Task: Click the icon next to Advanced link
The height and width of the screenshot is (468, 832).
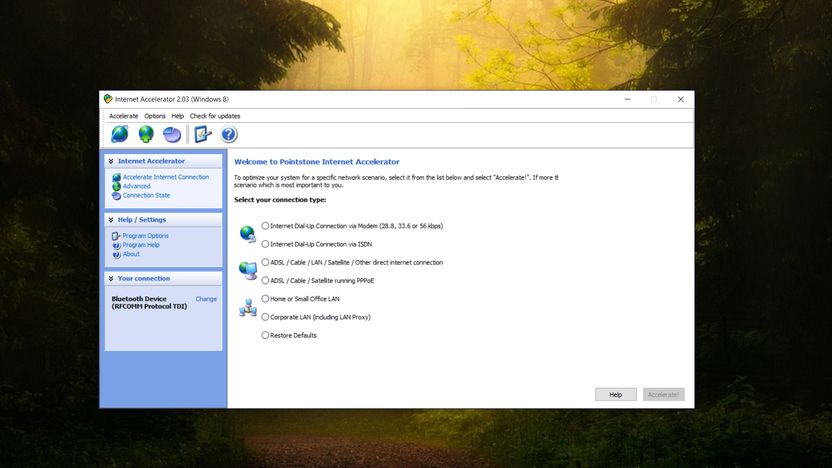Action: click(116, 186)
